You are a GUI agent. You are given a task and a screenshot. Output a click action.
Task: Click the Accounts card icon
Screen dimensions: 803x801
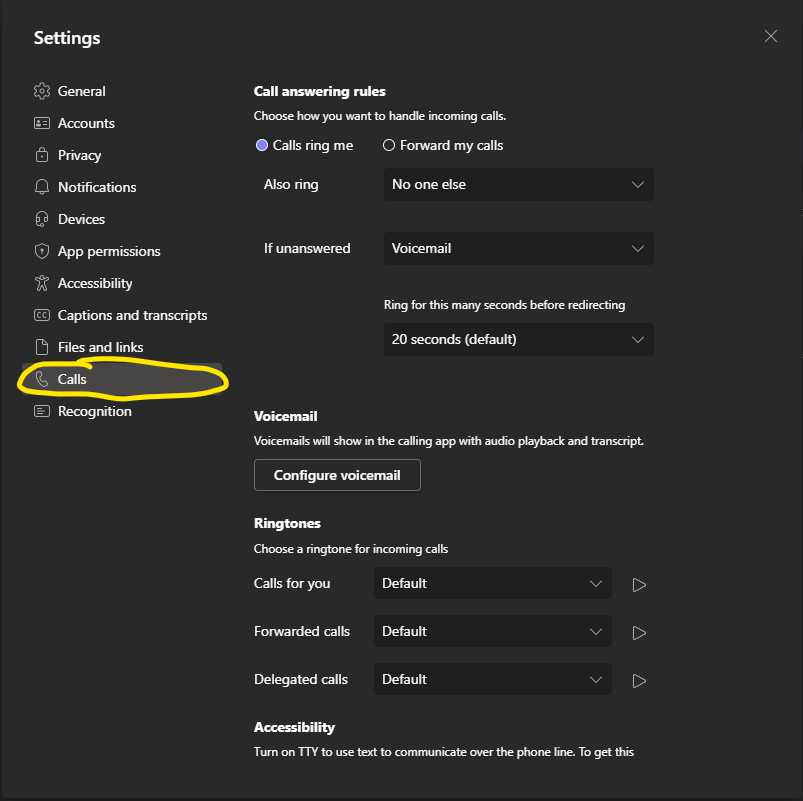41,123
